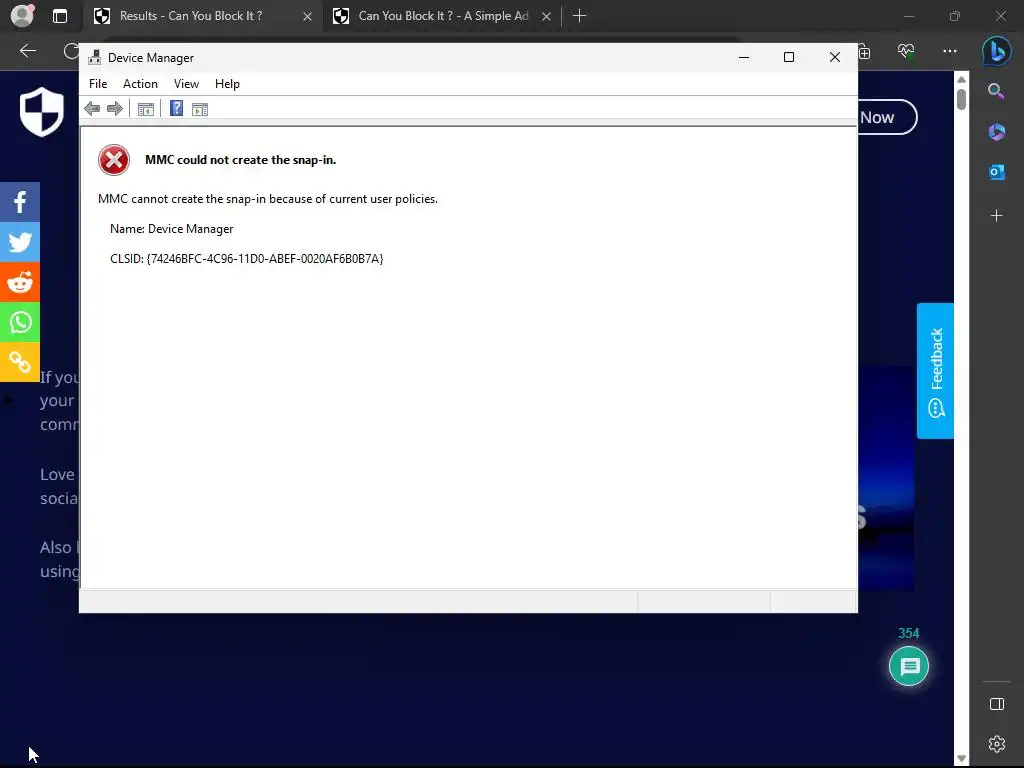Open sidebar settings gear

(997, 744)
